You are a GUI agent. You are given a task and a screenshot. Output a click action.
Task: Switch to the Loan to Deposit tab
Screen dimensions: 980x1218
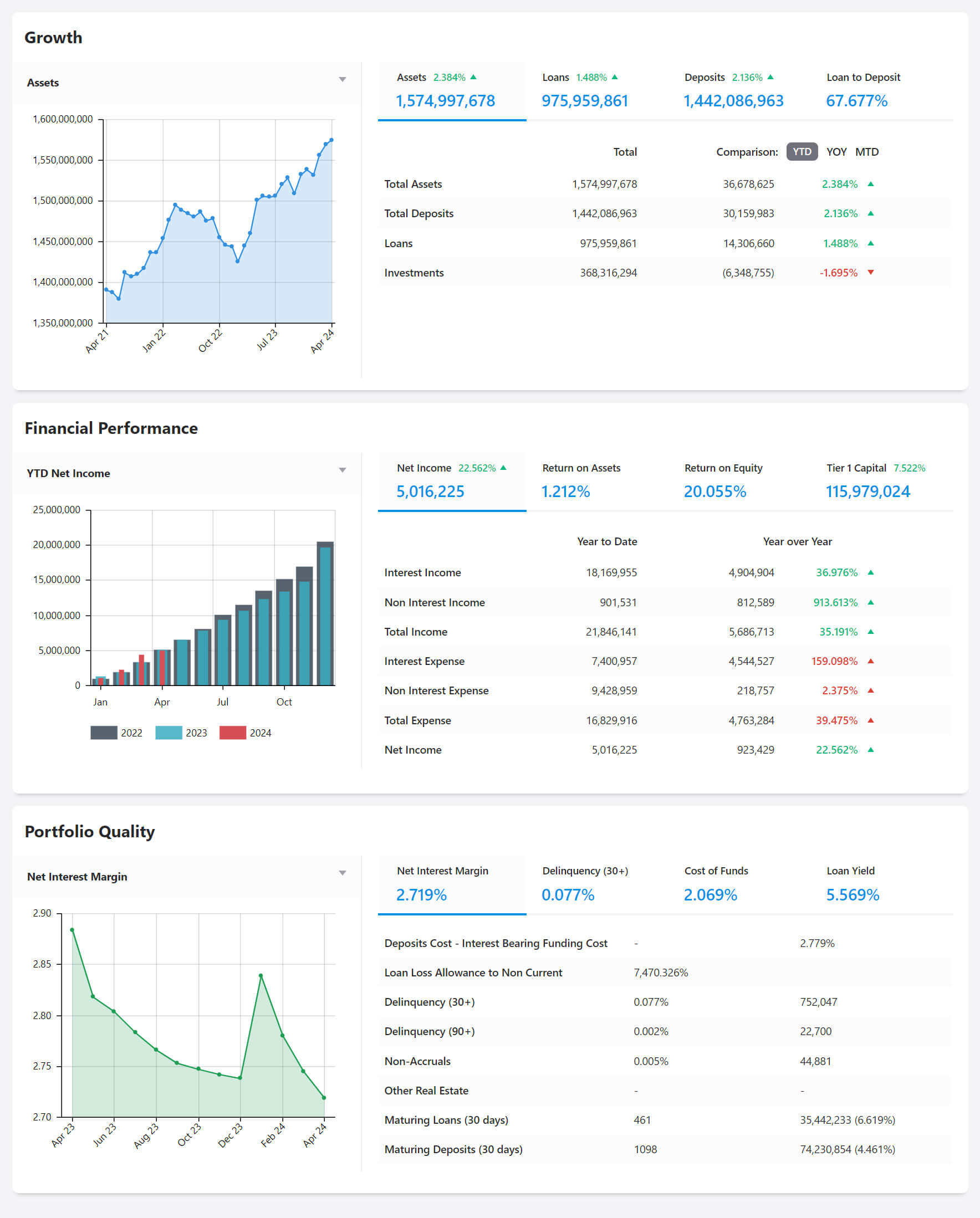(862, 90)
